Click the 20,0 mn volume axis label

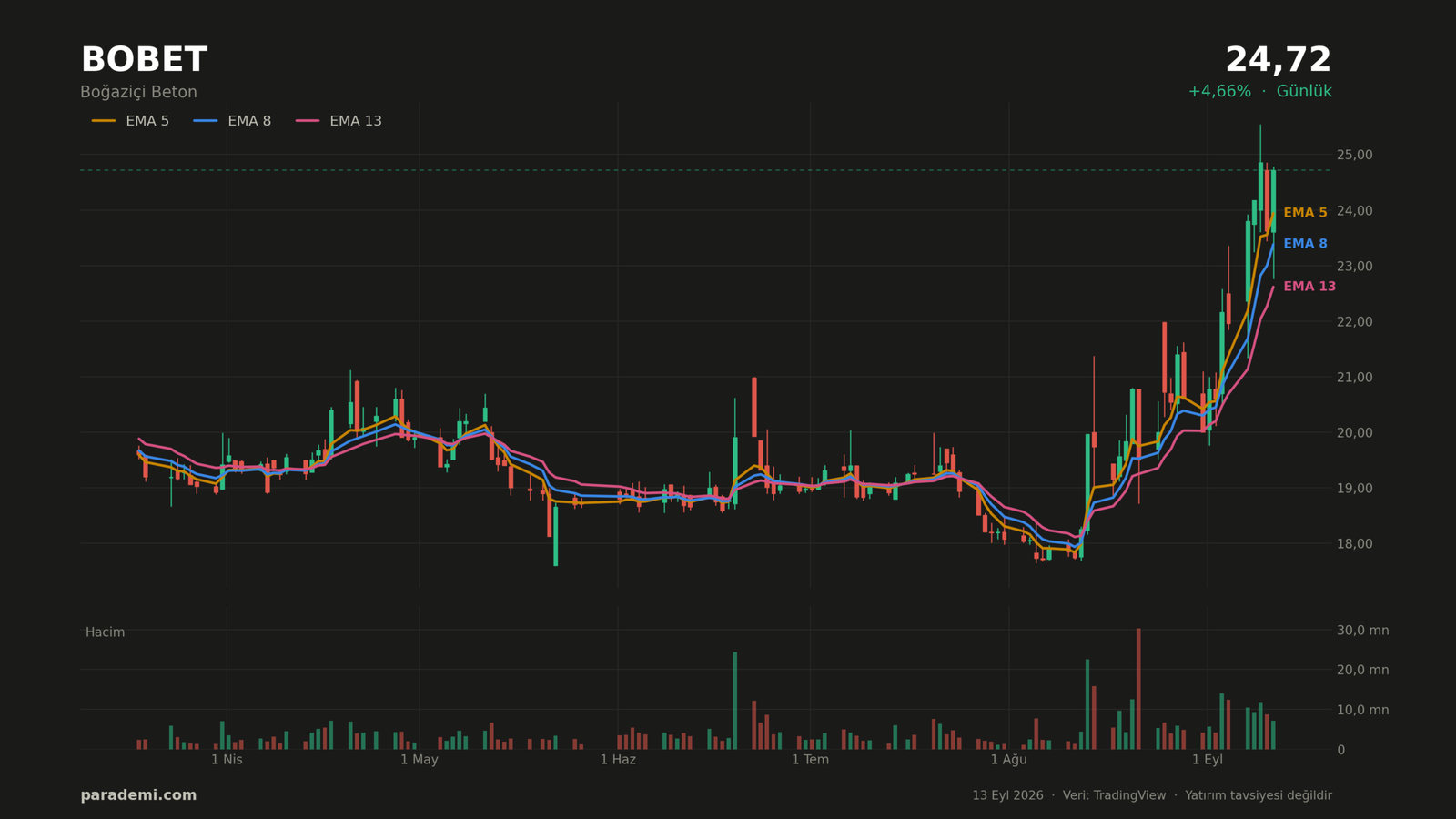[1362, 671]
